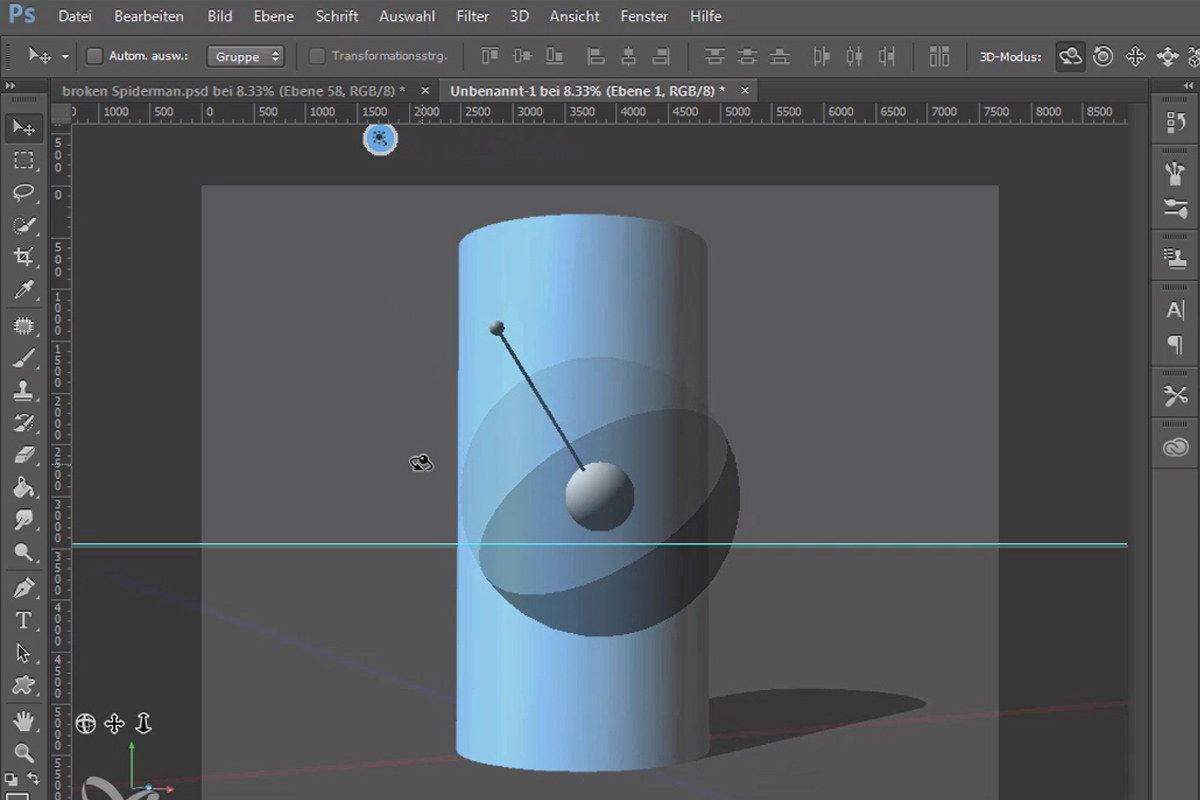Select the Move tool in the toolbox
The width and height of the screenshot is (1200, 800).
pos(24,127)
